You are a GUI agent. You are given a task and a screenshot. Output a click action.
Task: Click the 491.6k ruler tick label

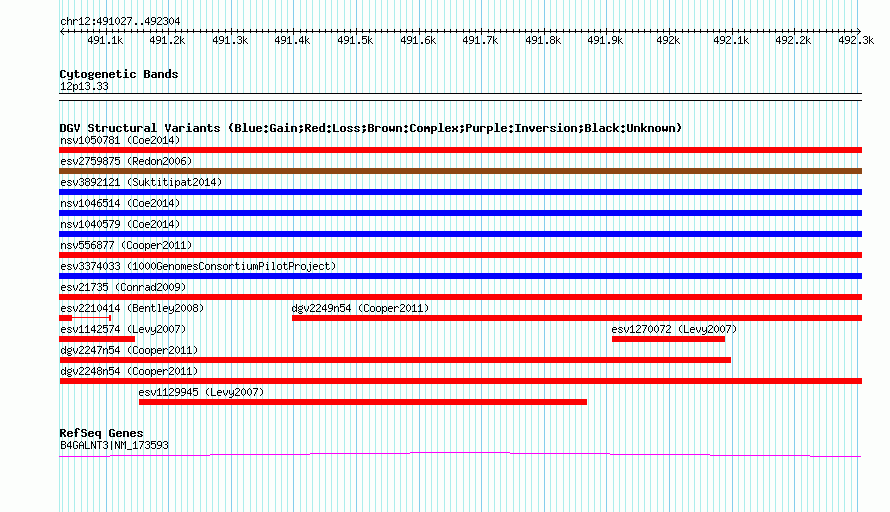tap(418, 40)
